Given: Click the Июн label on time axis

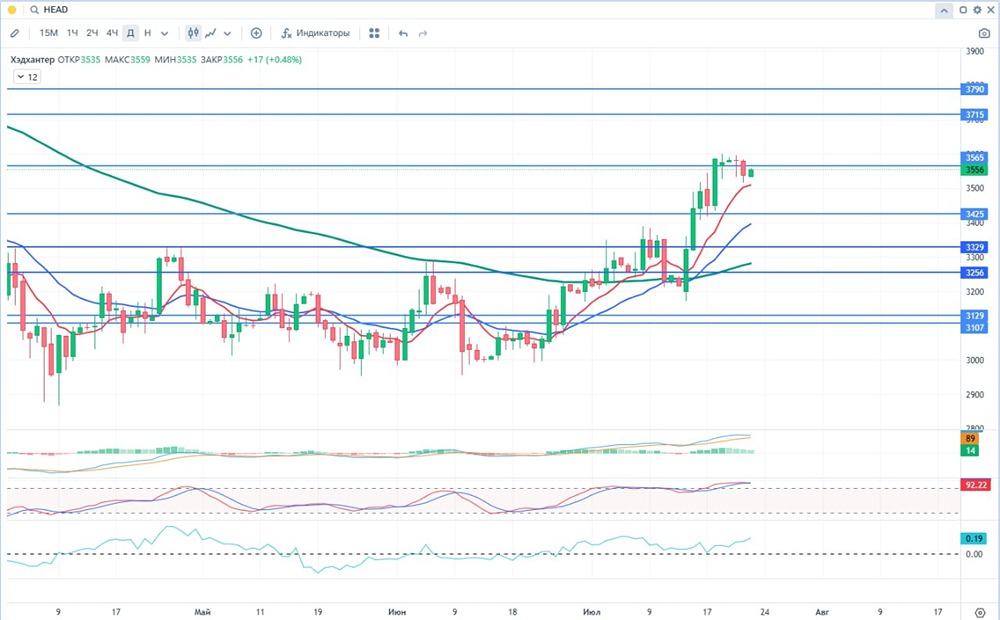Looking at the screenshot, I should (x=397, y=612).
